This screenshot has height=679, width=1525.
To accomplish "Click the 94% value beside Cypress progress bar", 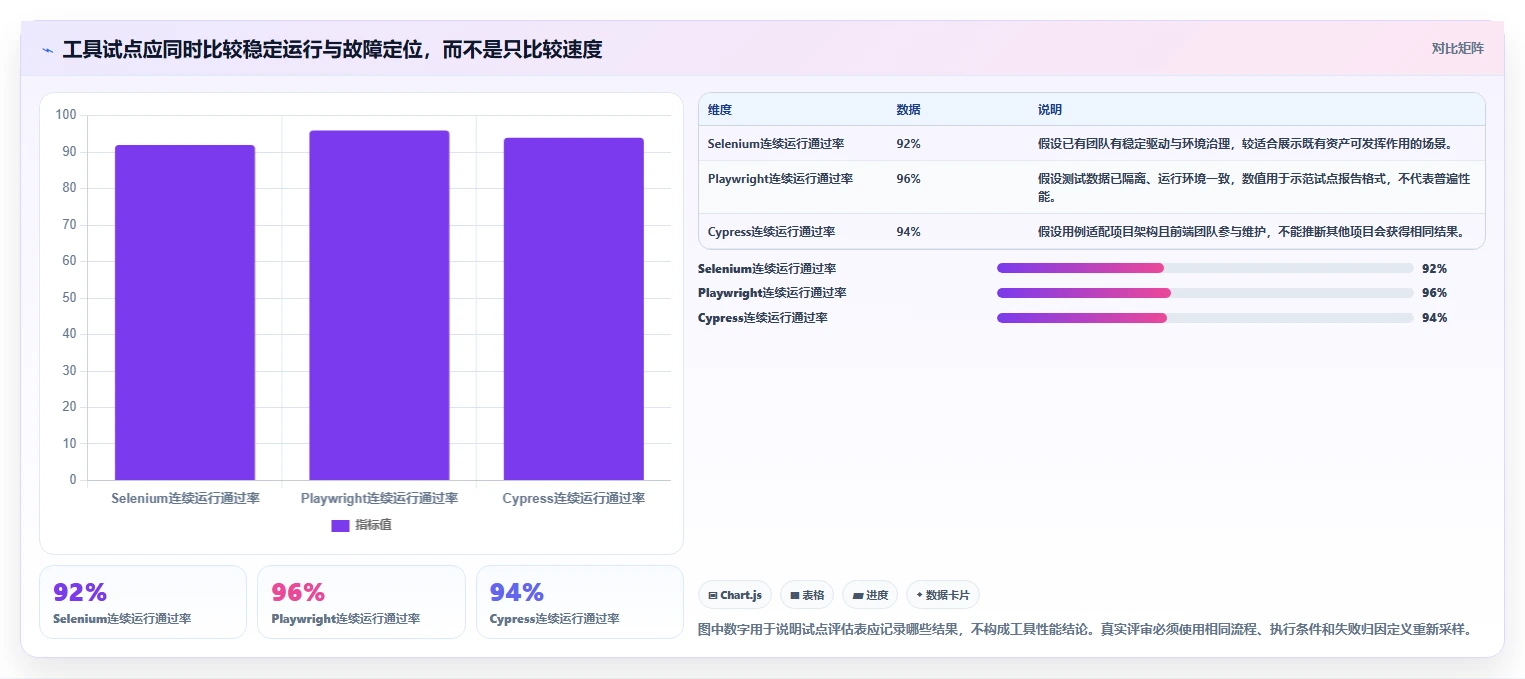I will tap(1434, 318).
